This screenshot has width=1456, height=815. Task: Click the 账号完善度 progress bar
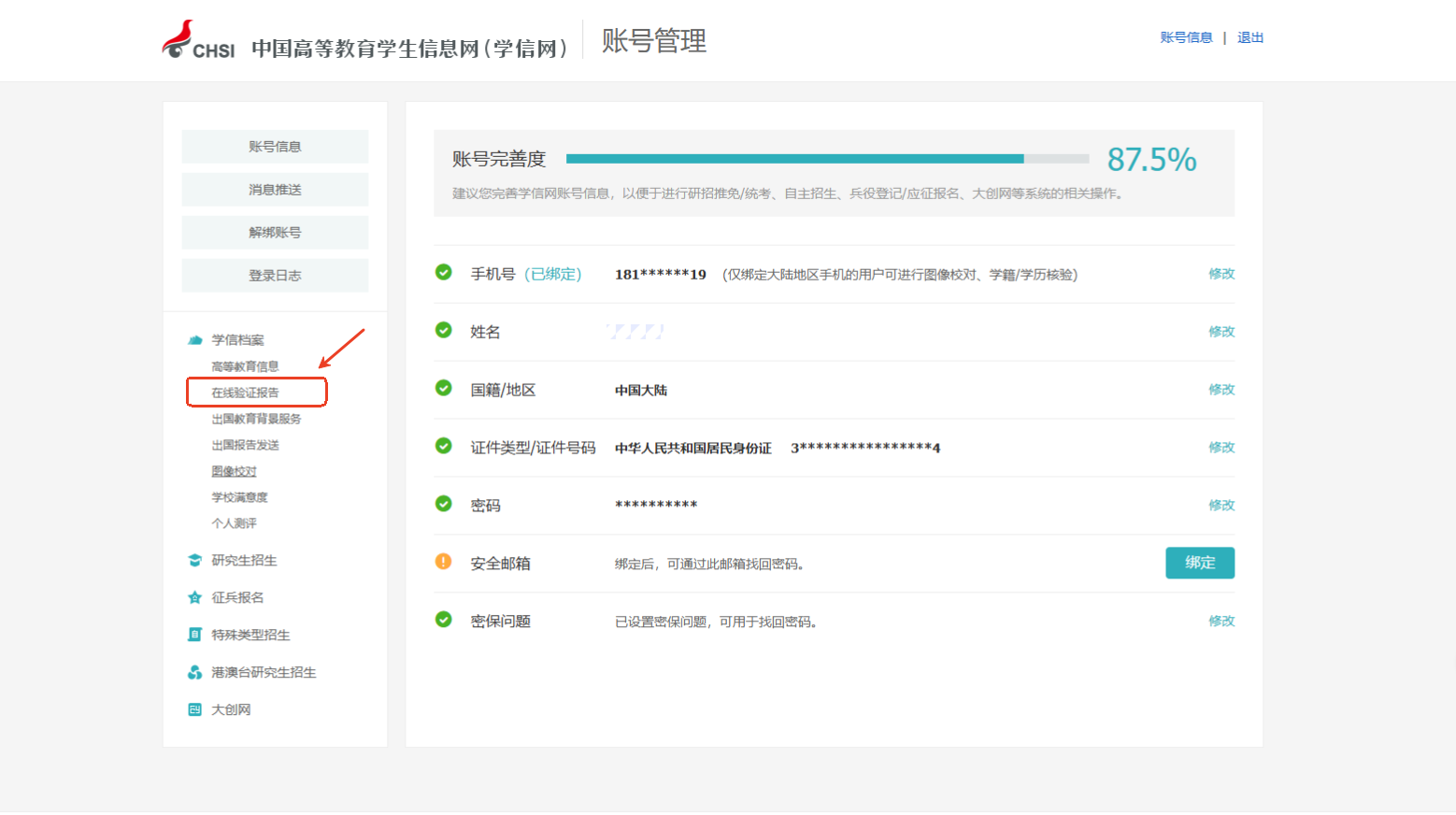827,159
